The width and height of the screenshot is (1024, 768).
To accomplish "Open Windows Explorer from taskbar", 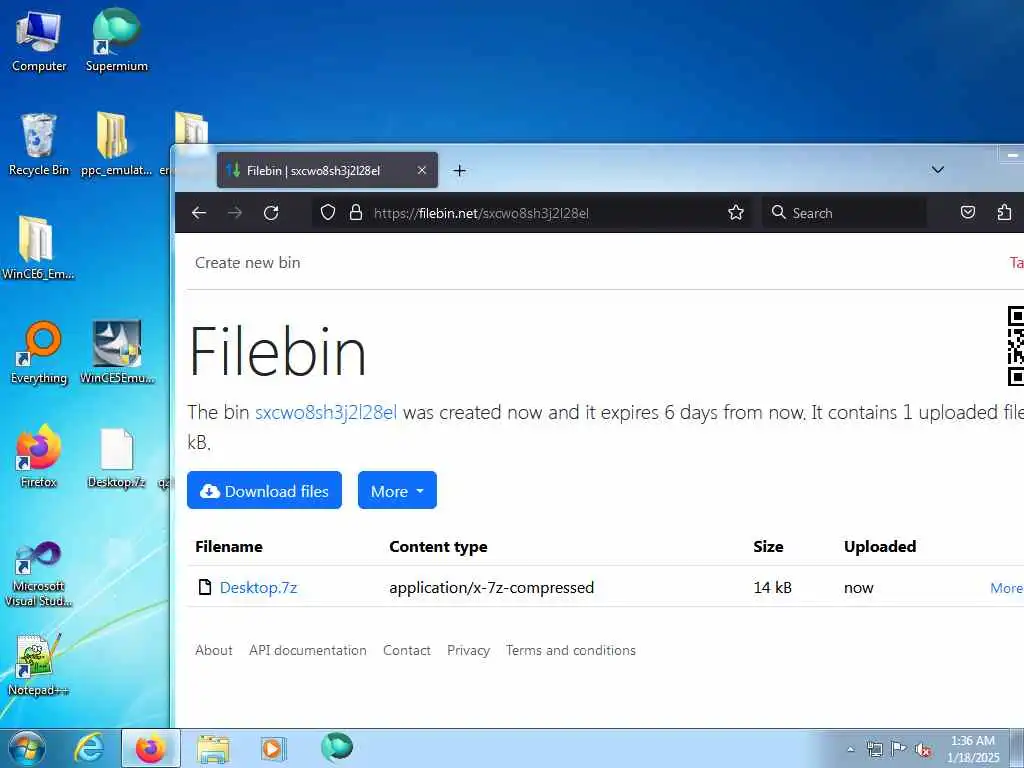I will click(213, 748).
